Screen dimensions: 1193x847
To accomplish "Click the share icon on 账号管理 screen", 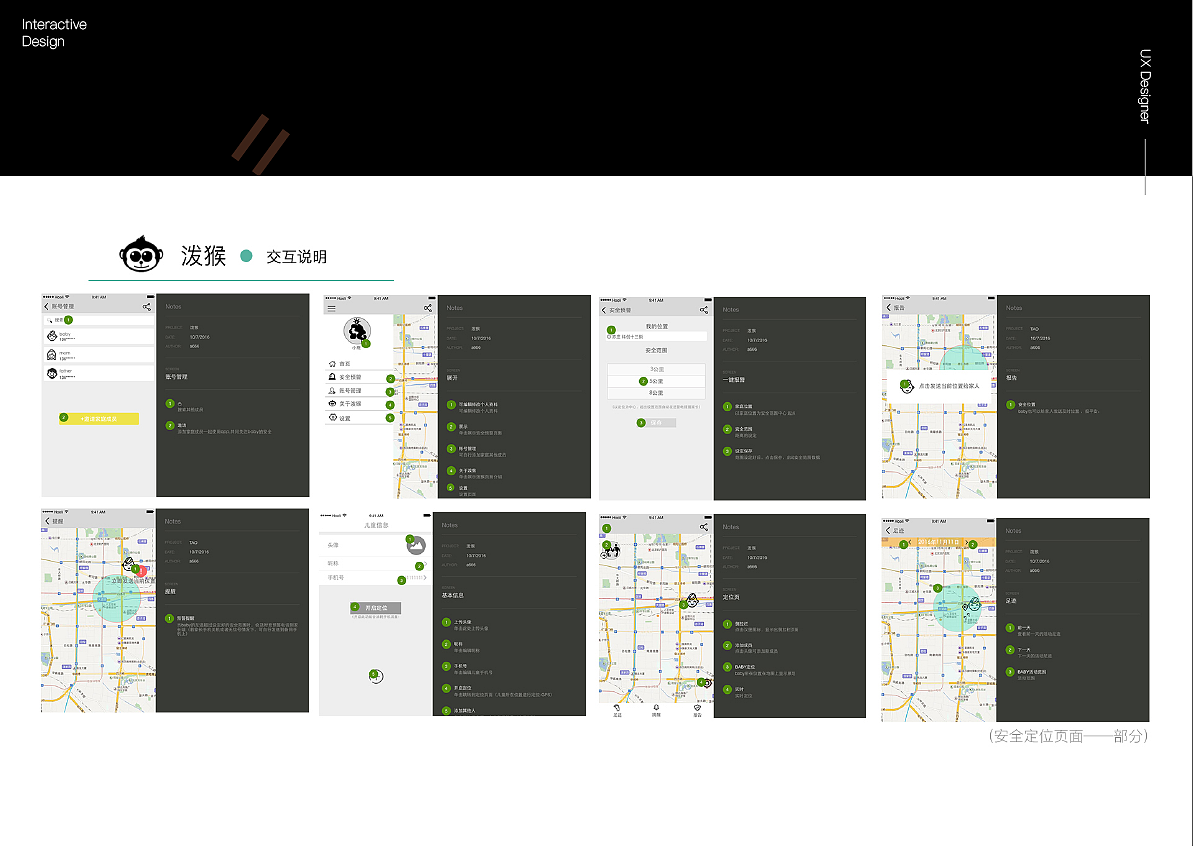I will click(146, 307).
